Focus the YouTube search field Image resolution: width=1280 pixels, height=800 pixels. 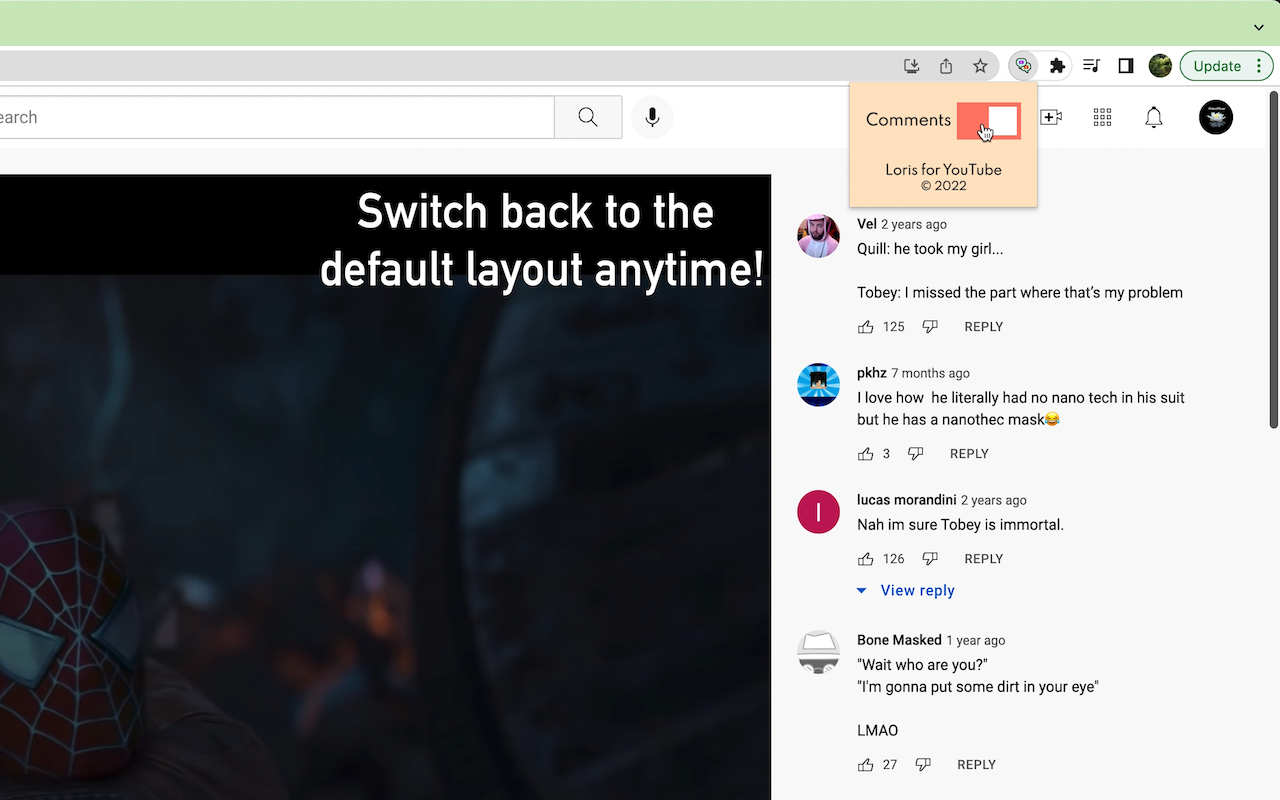(x=277, y=117)
